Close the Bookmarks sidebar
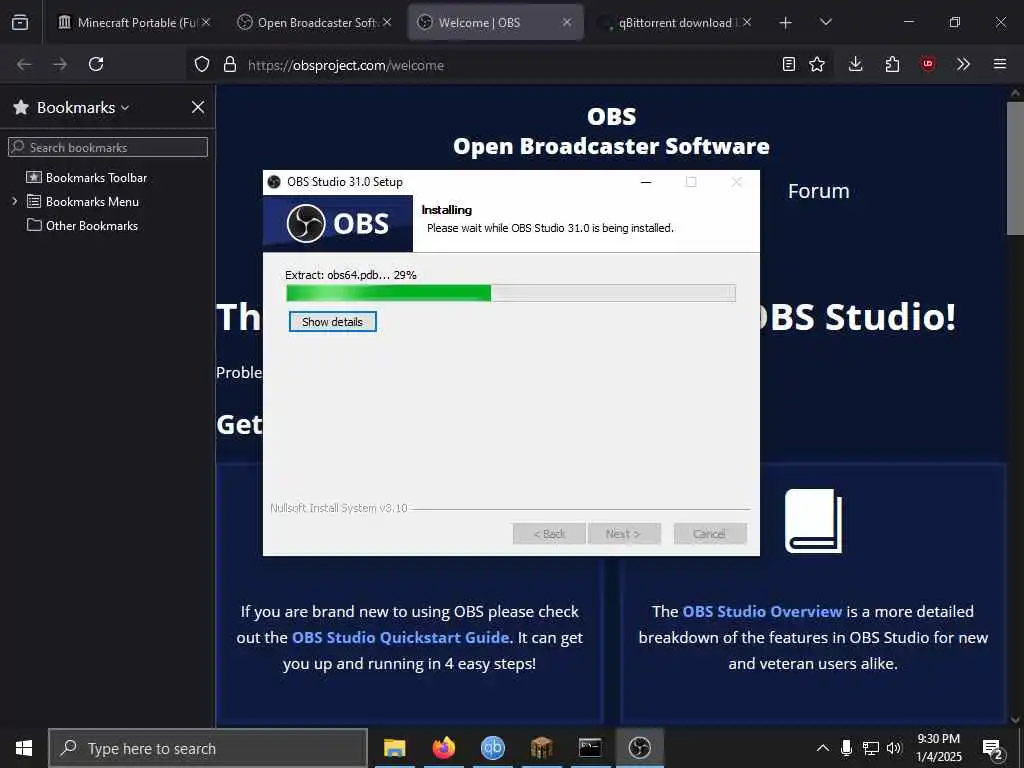Viewport: 1024px width, 768px height. [x=198, y=107]
